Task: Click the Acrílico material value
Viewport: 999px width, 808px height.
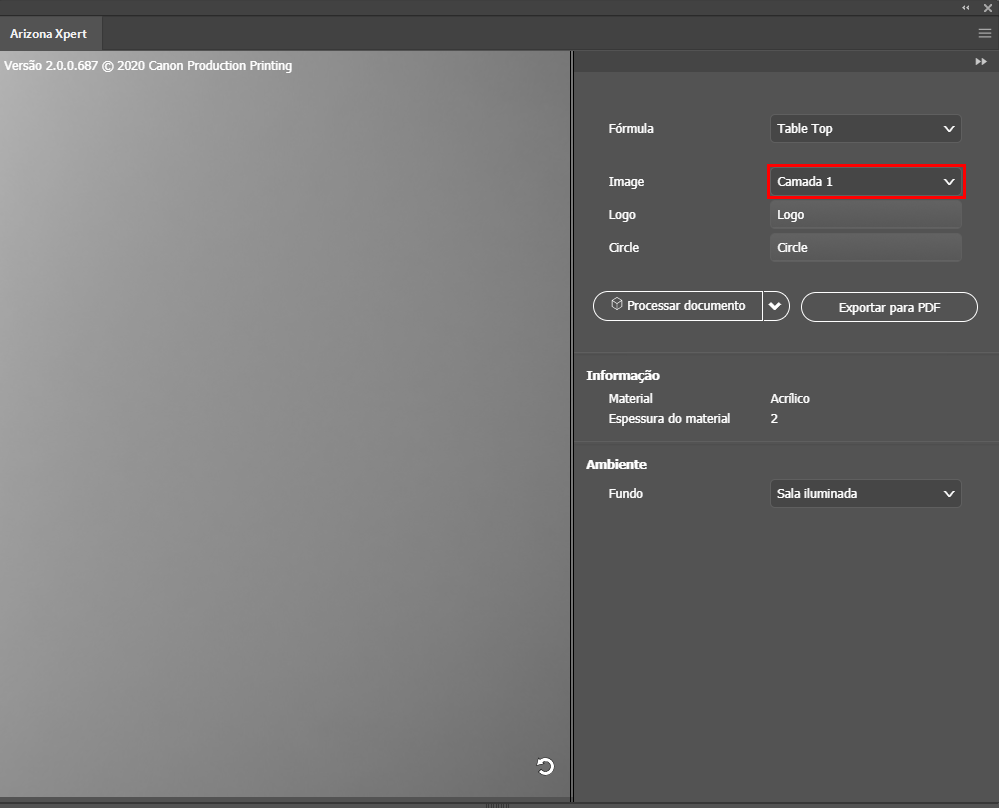Action: [790, 399]
